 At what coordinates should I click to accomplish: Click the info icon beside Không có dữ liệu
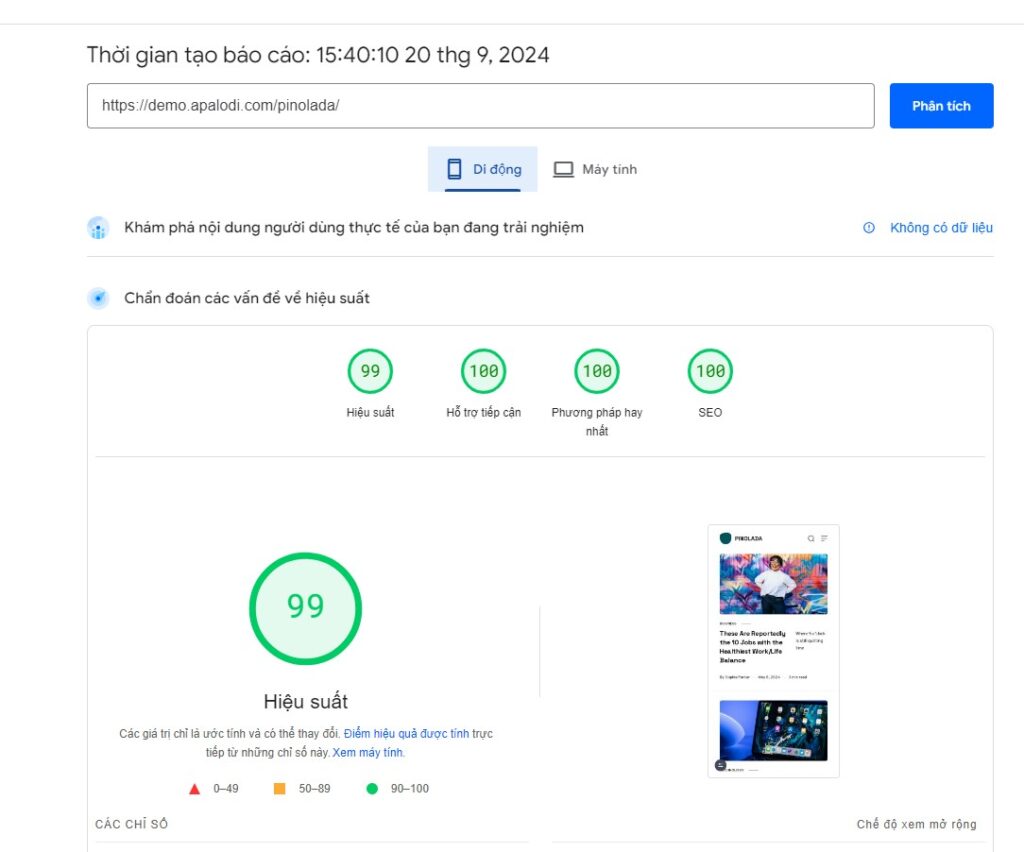(869, 228)
